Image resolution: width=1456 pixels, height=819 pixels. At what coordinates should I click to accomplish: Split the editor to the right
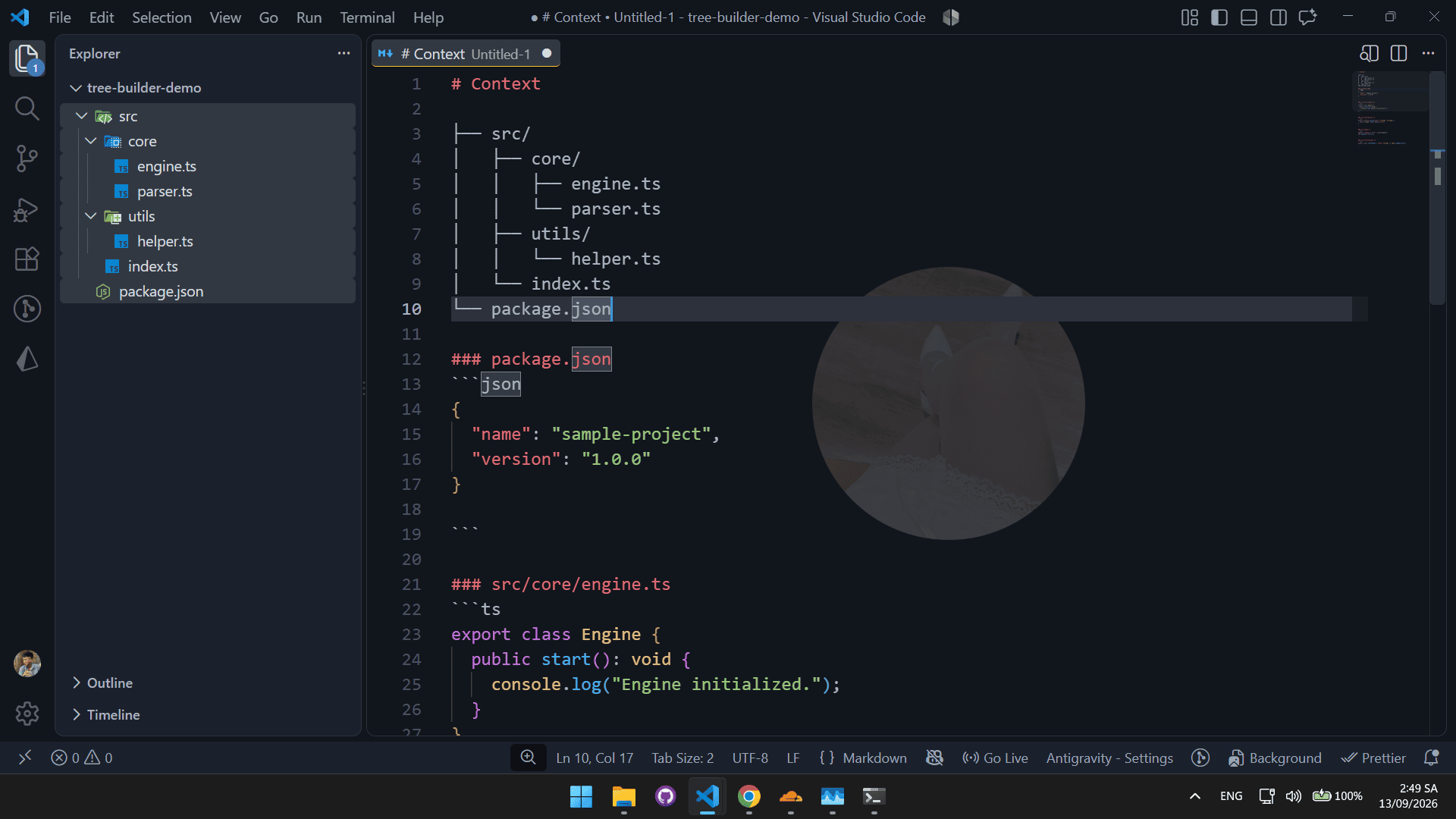[x=1399, y=53]
